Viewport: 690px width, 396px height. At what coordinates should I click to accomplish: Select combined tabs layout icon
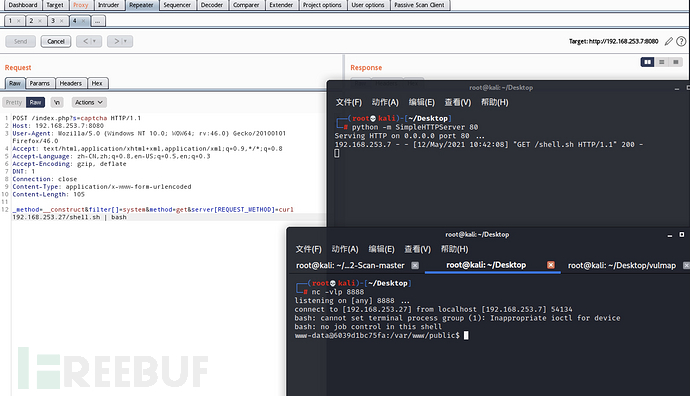coord(675,62)
